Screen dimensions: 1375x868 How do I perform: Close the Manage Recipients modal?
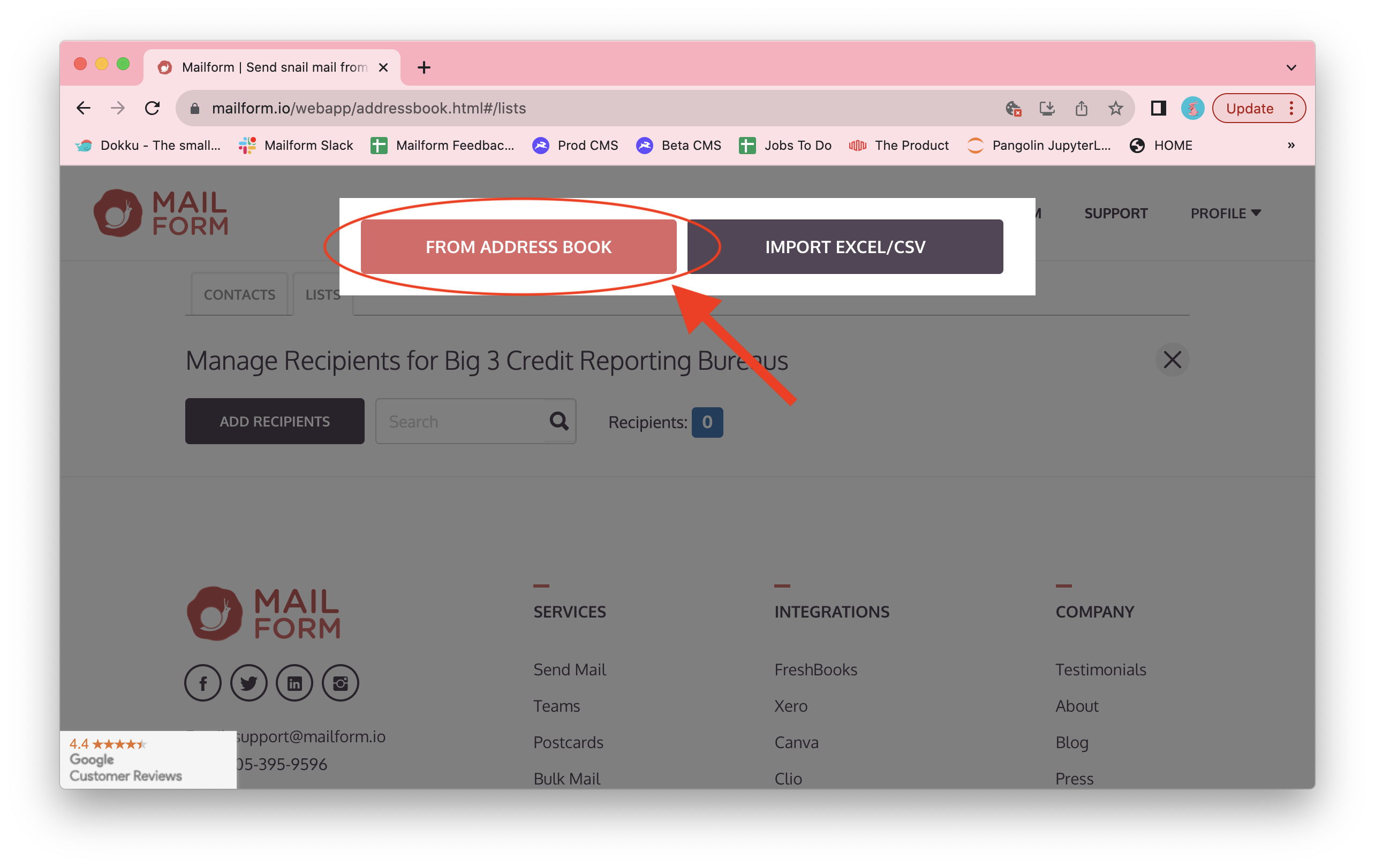(x=1173, y=360)
